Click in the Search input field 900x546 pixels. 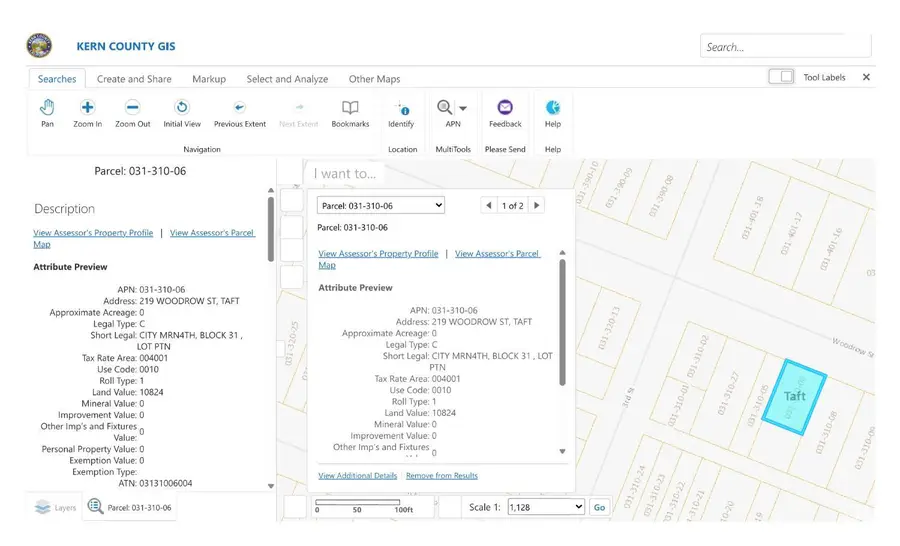pos(785,47)
